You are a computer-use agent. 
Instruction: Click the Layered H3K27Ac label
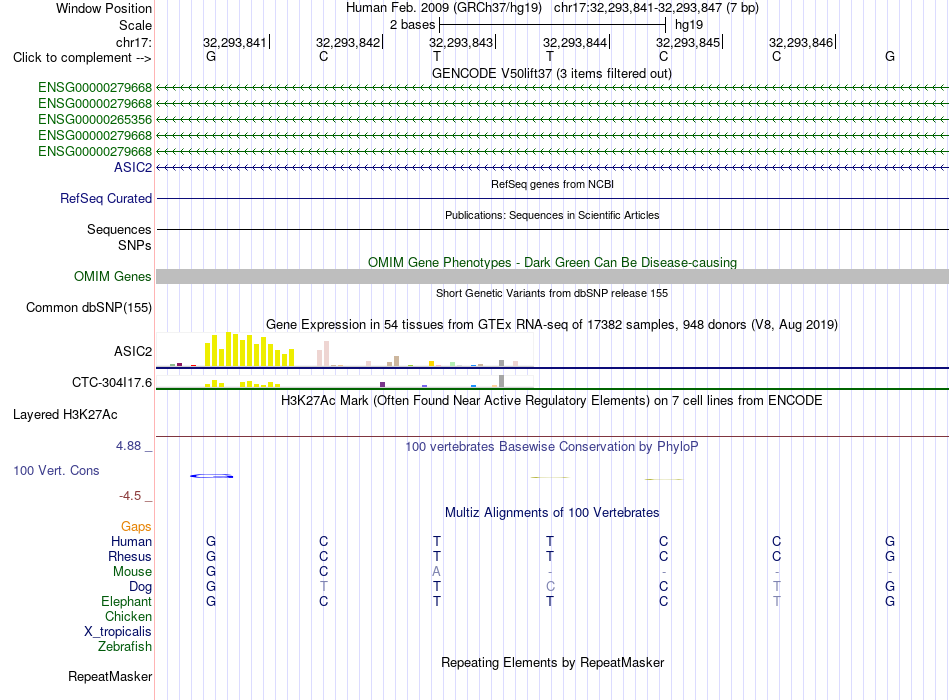coord(65,415)
